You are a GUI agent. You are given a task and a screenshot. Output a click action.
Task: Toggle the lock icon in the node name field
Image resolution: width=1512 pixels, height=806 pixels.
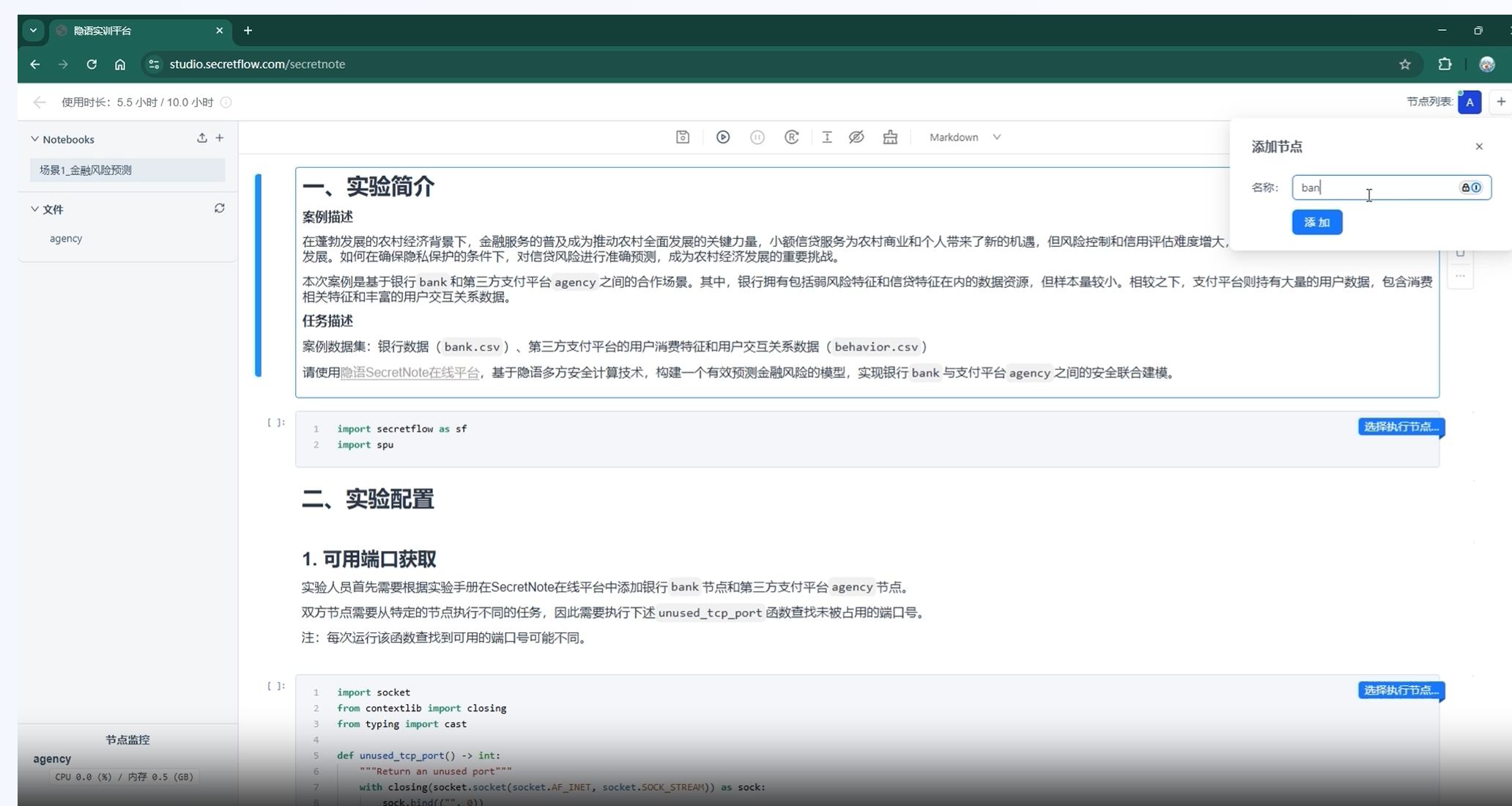coord(1466,188)
